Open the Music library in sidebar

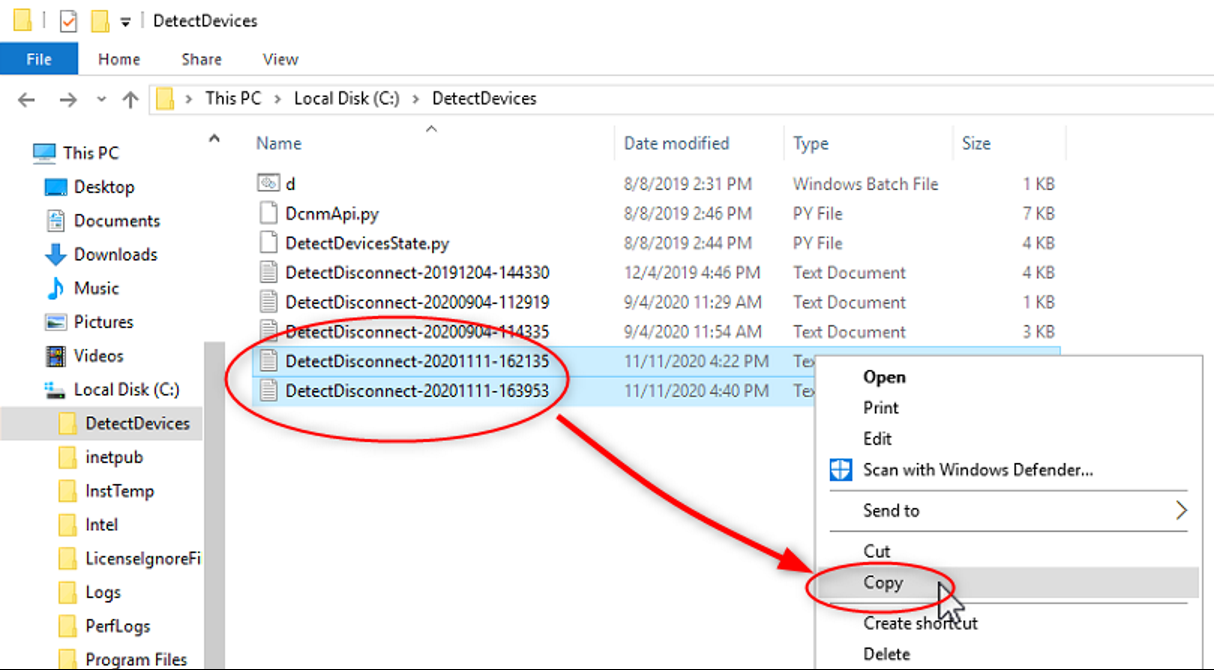point(96,288)
